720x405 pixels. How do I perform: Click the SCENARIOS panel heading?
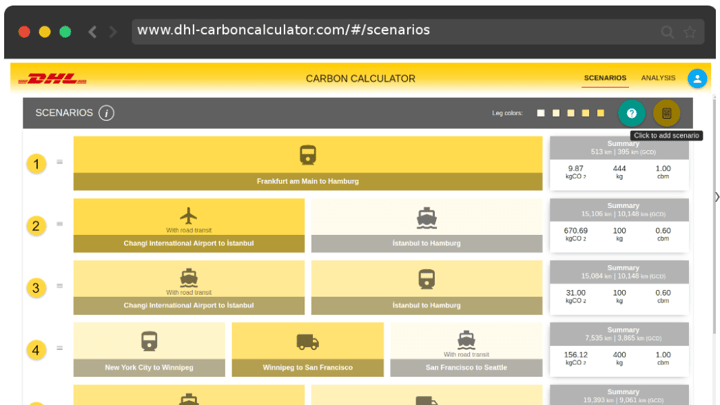pyautogui.click(x=64, y=113)
